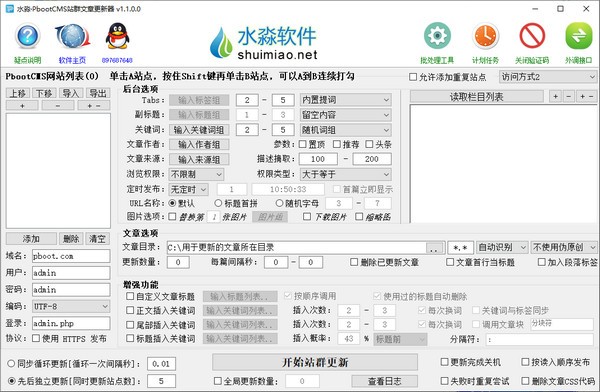
Task: Click the 导入 sites button
Action: pyautogui.click(x=71, y=93)
